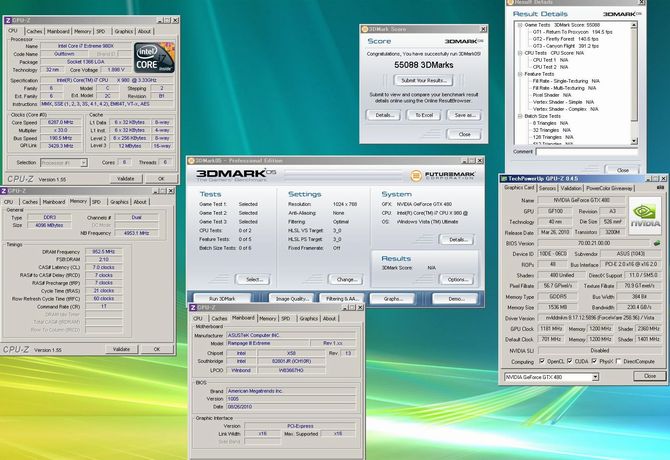
Task: Open the NVIDIA GeForce GTX 480 dropdown
Action: tap(595, 377)
